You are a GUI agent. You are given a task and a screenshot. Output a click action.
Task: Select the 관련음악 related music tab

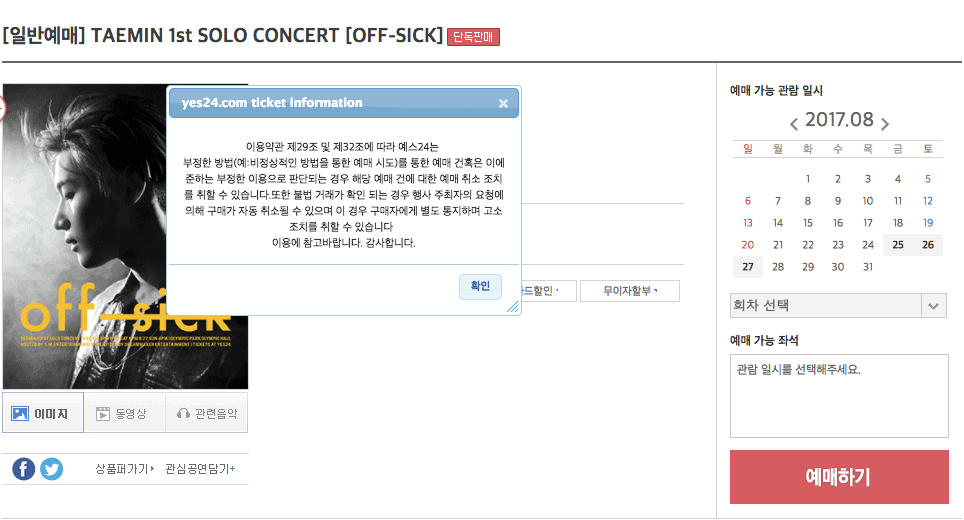[x=207, y=413]
